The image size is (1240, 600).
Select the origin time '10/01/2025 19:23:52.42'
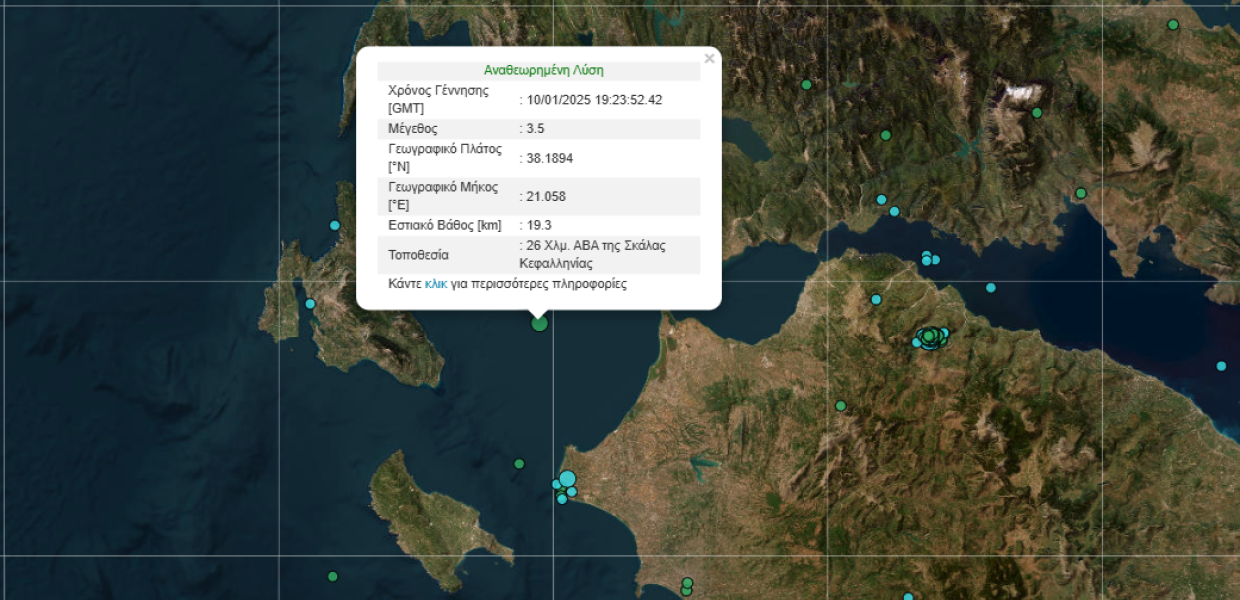pyautogui.click(x=594, y=100)
